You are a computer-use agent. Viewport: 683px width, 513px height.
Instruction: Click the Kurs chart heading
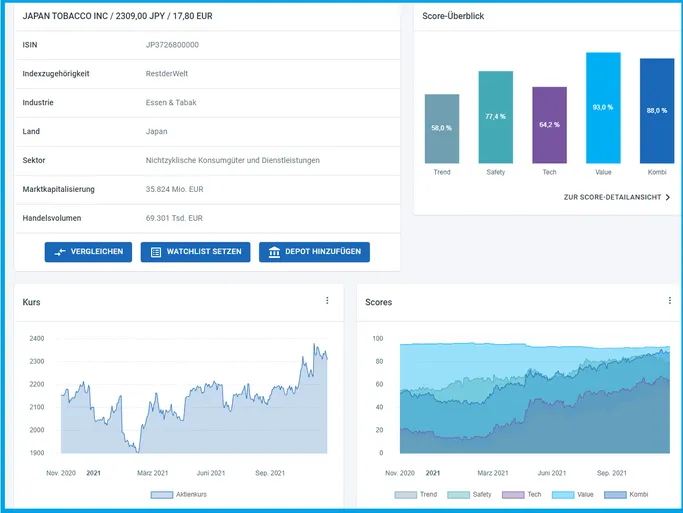tap(31, 302)
